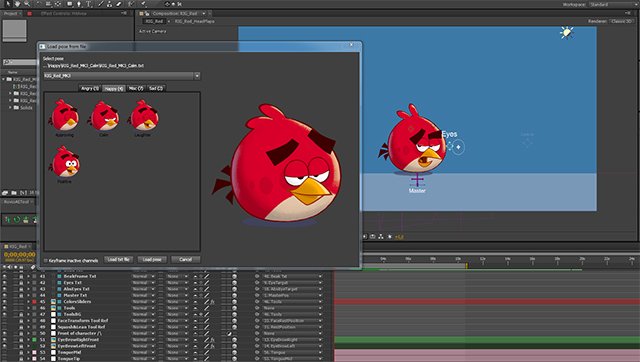This screenshot has width=640, height=362.
Task: Select the Rectangle shape tool
Action: point(70,4)
